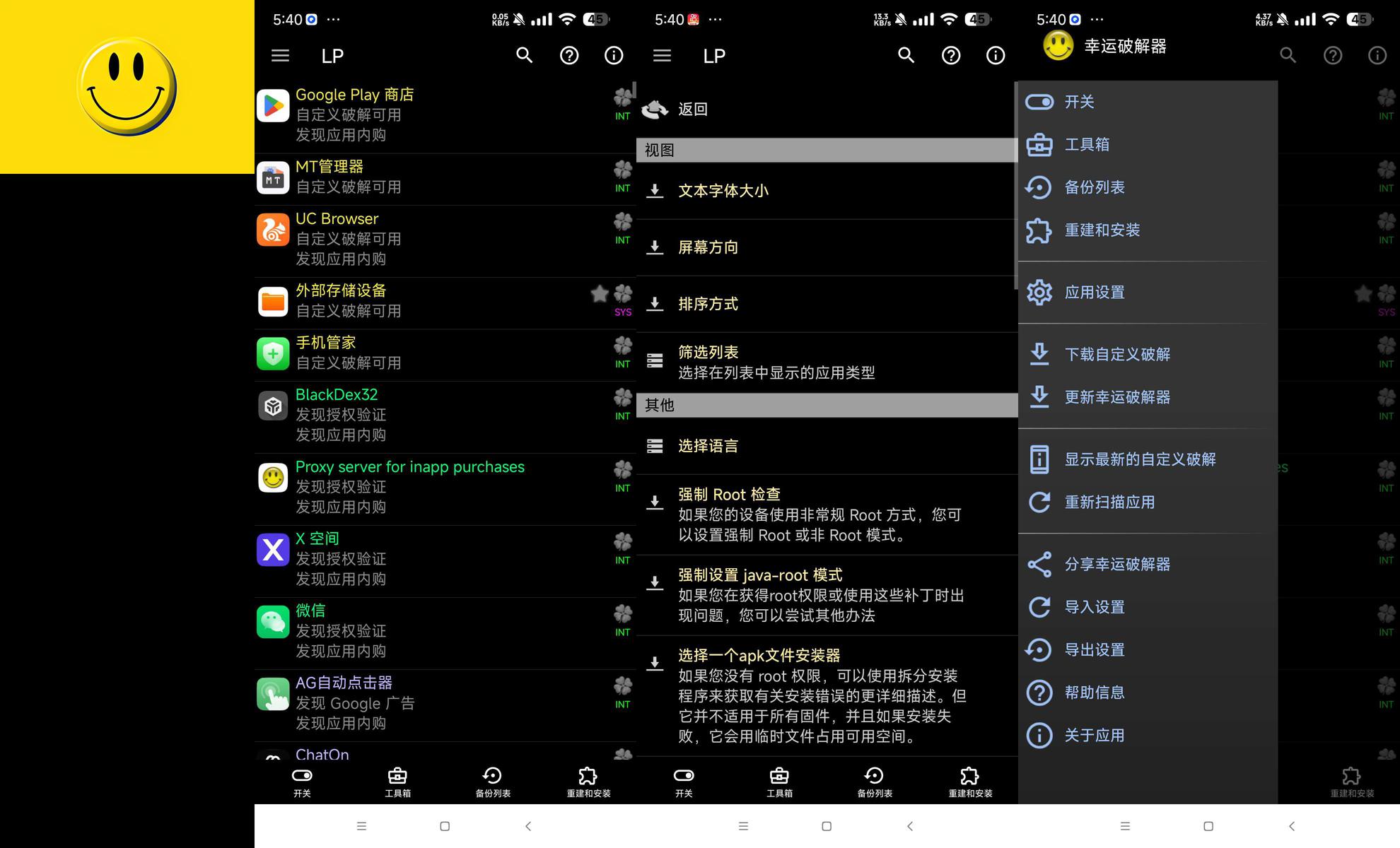Viewport: 1400px width, 848px height.
Task: Open 选择一个apk文件安装器 setting
Action: 827,696
